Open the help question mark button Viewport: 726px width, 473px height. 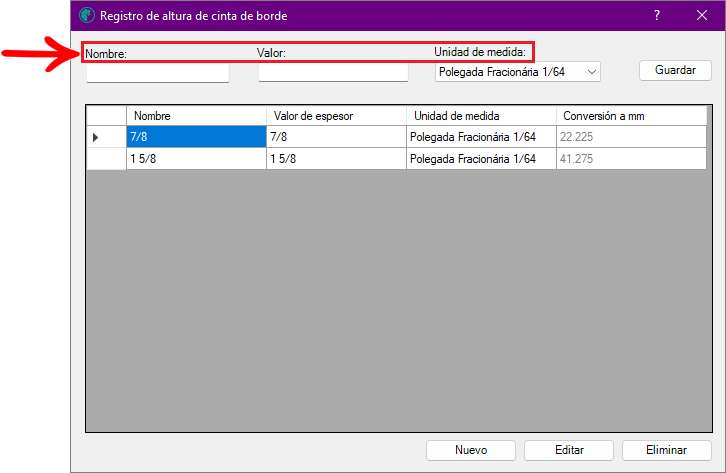click(657, 15)
